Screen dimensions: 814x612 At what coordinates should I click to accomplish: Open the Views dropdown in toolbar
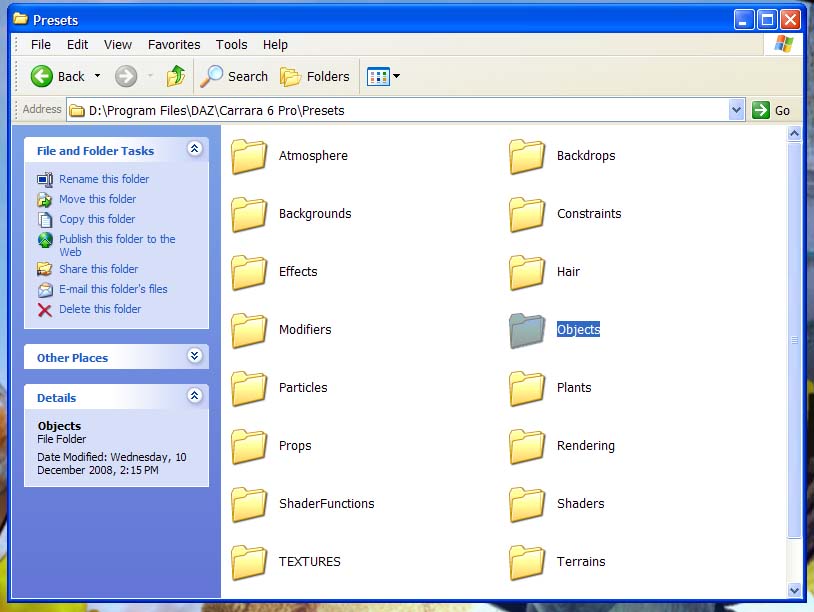[x=383, y=76]
